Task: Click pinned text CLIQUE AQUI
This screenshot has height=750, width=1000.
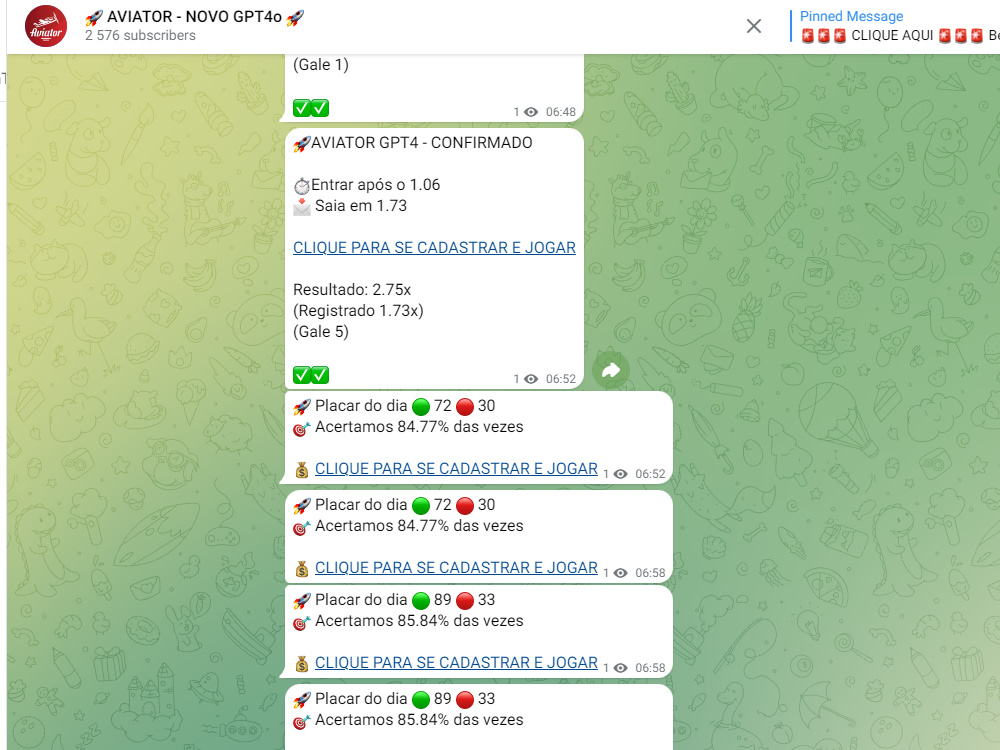Action: [892, 35]
